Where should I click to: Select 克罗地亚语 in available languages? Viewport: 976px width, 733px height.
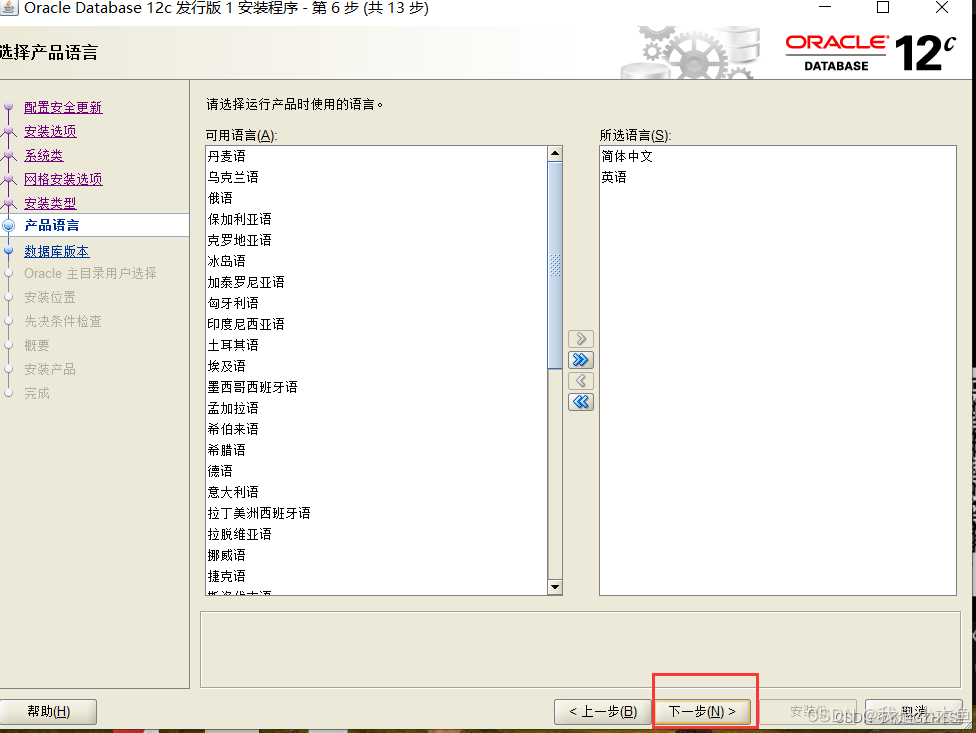[x=377, y=240]
